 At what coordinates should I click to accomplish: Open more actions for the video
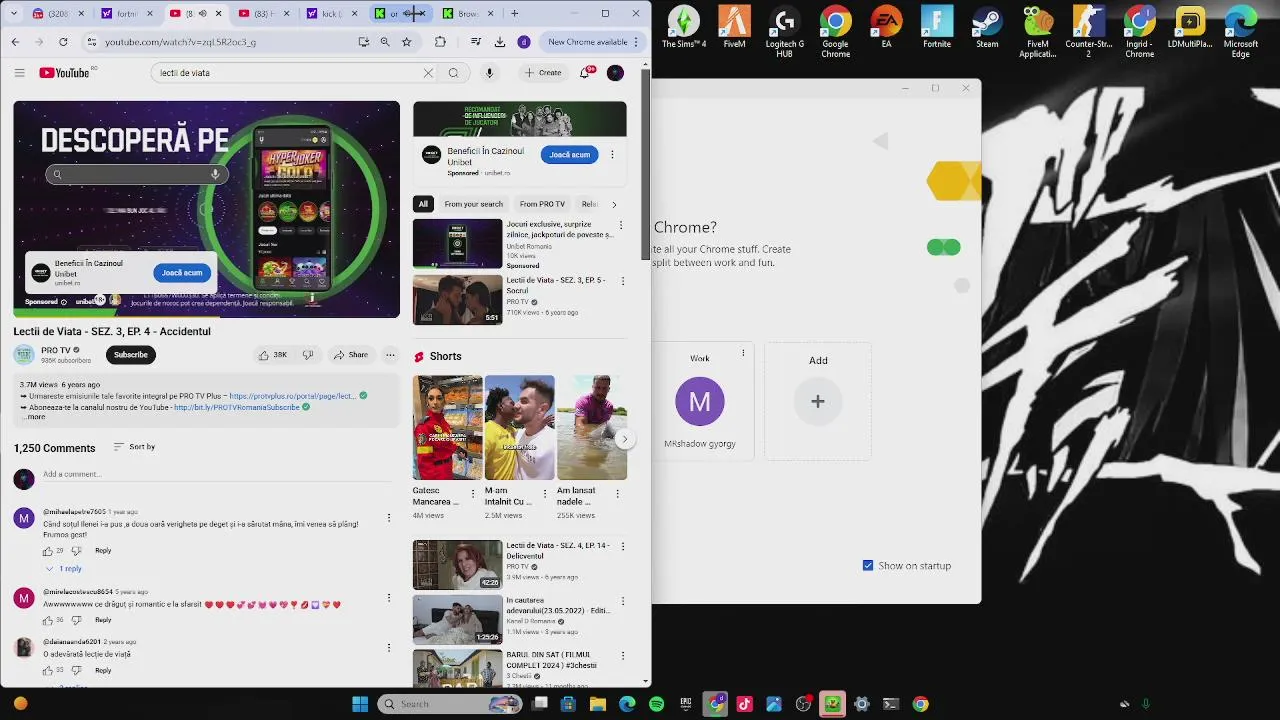click(390, 355)
